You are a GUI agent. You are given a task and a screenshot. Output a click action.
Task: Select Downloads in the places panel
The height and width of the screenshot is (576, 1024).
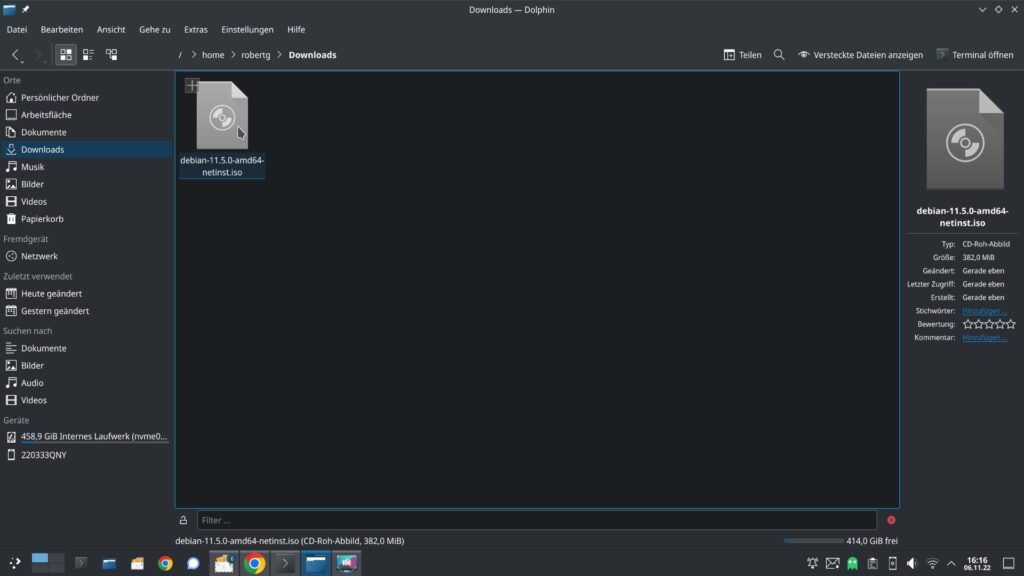pyautogui.click(x=86, y=150)
